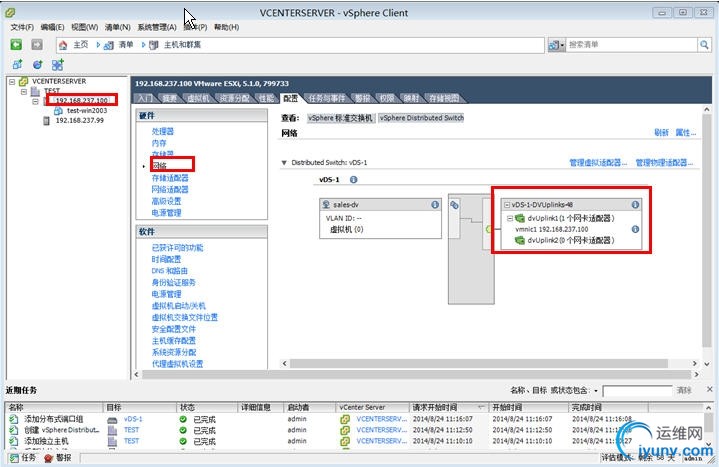Open the 视图(W) menu
This screenshot has height=467, width=719.
tap(84, 27)
